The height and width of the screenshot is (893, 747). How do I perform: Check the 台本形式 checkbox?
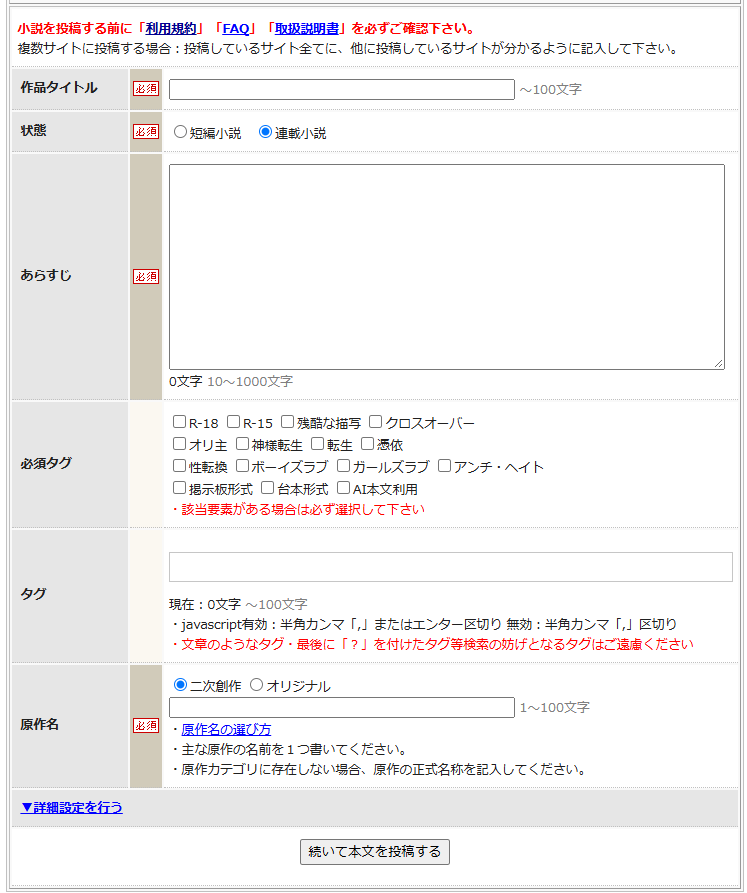pos(268,488)
